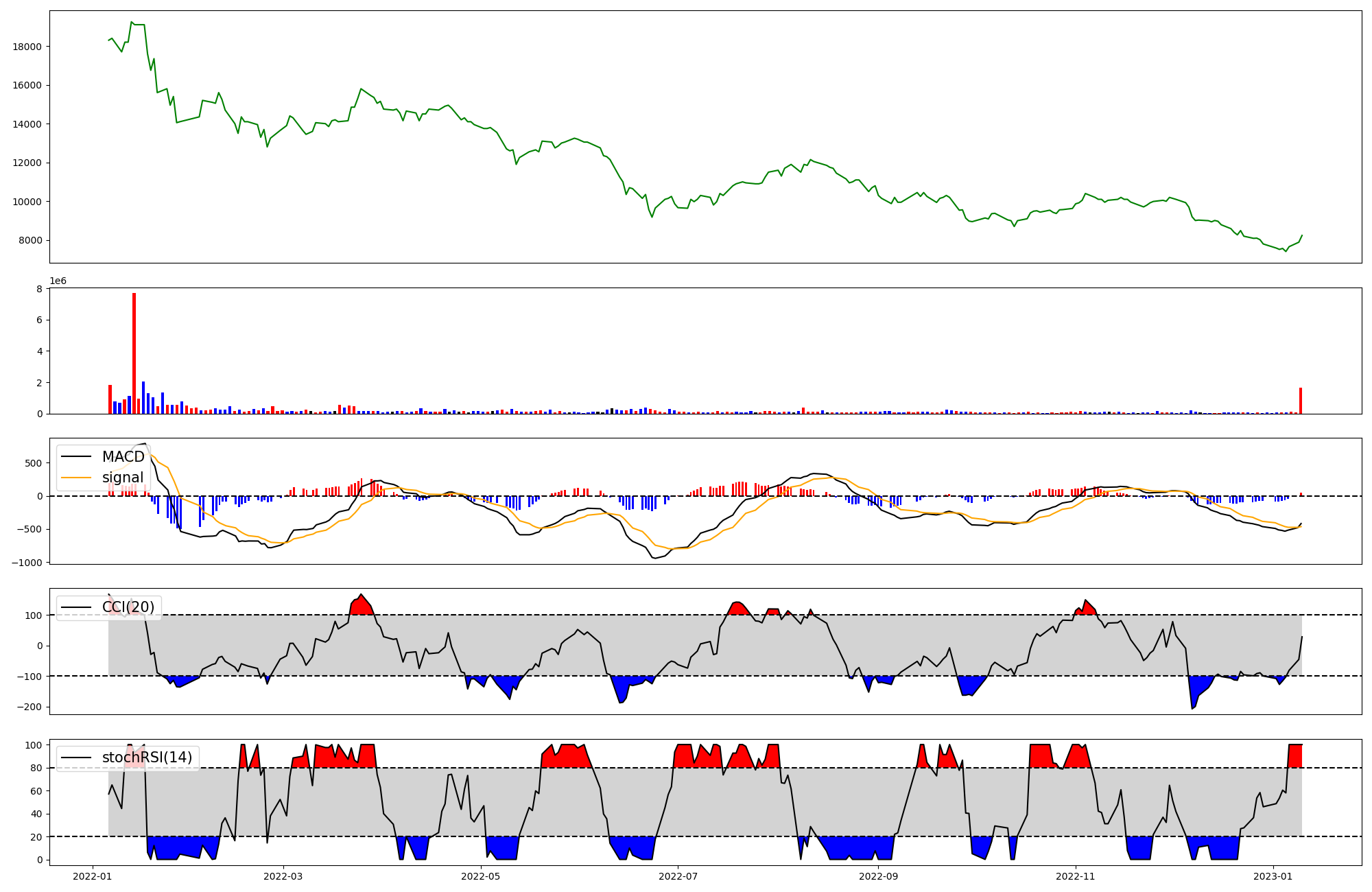This screenshot has width=1372, height=892.
Task: Click the 2022-09 x-axis date label
Action: pos(878,876)
